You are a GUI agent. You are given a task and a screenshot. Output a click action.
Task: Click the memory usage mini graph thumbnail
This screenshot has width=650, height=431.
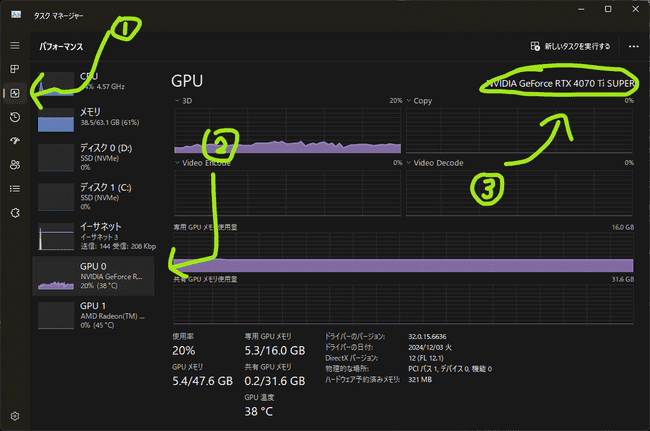(56, 120)
